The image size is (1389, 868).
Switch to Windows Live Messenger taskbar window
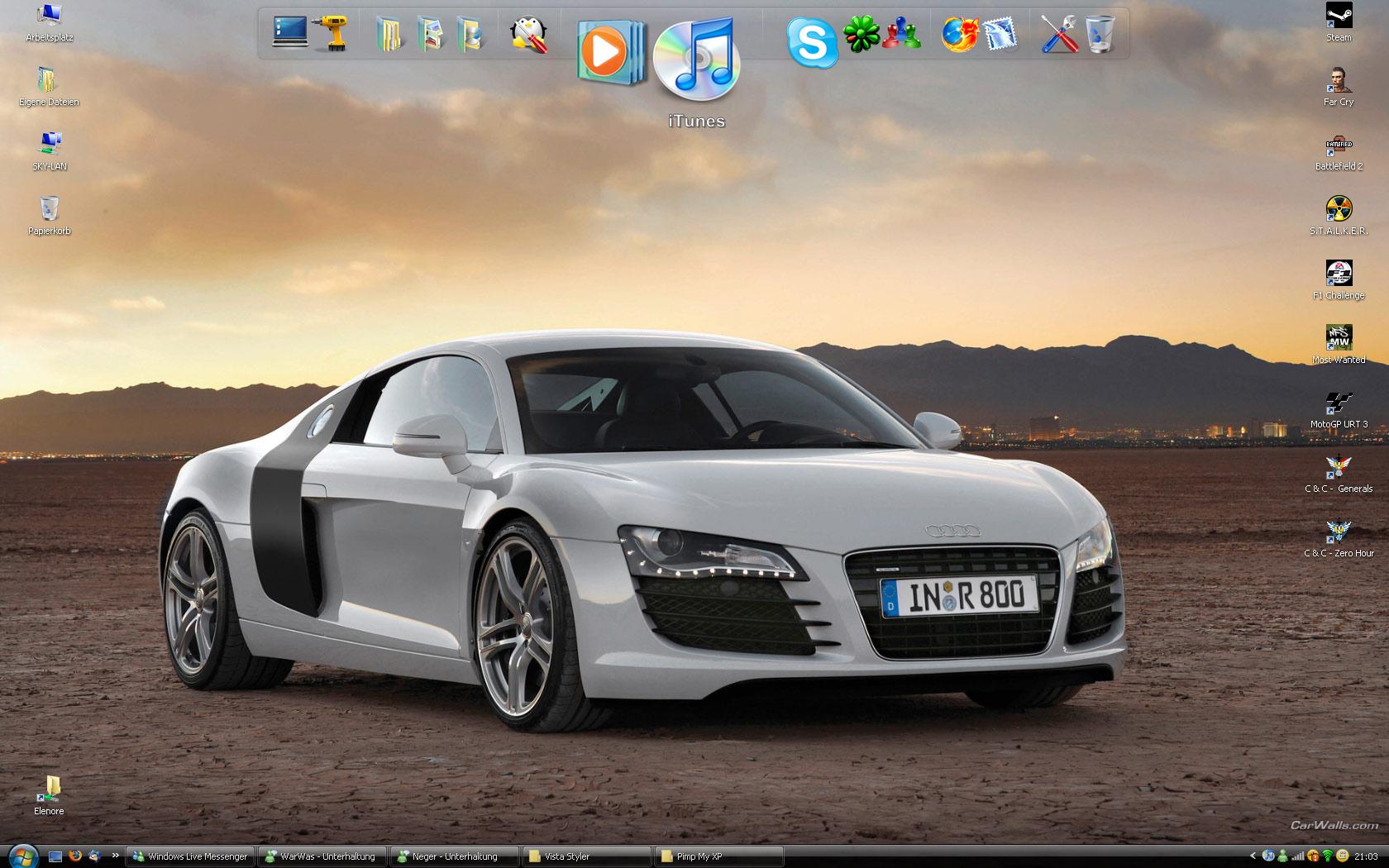(190, 856)
